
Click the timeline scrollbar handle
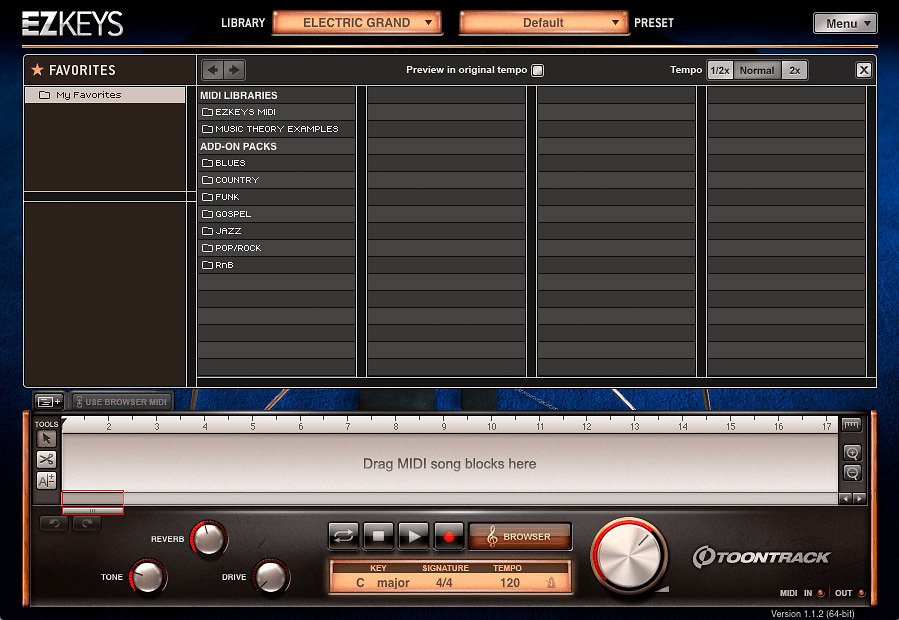[x=92, y=510]
